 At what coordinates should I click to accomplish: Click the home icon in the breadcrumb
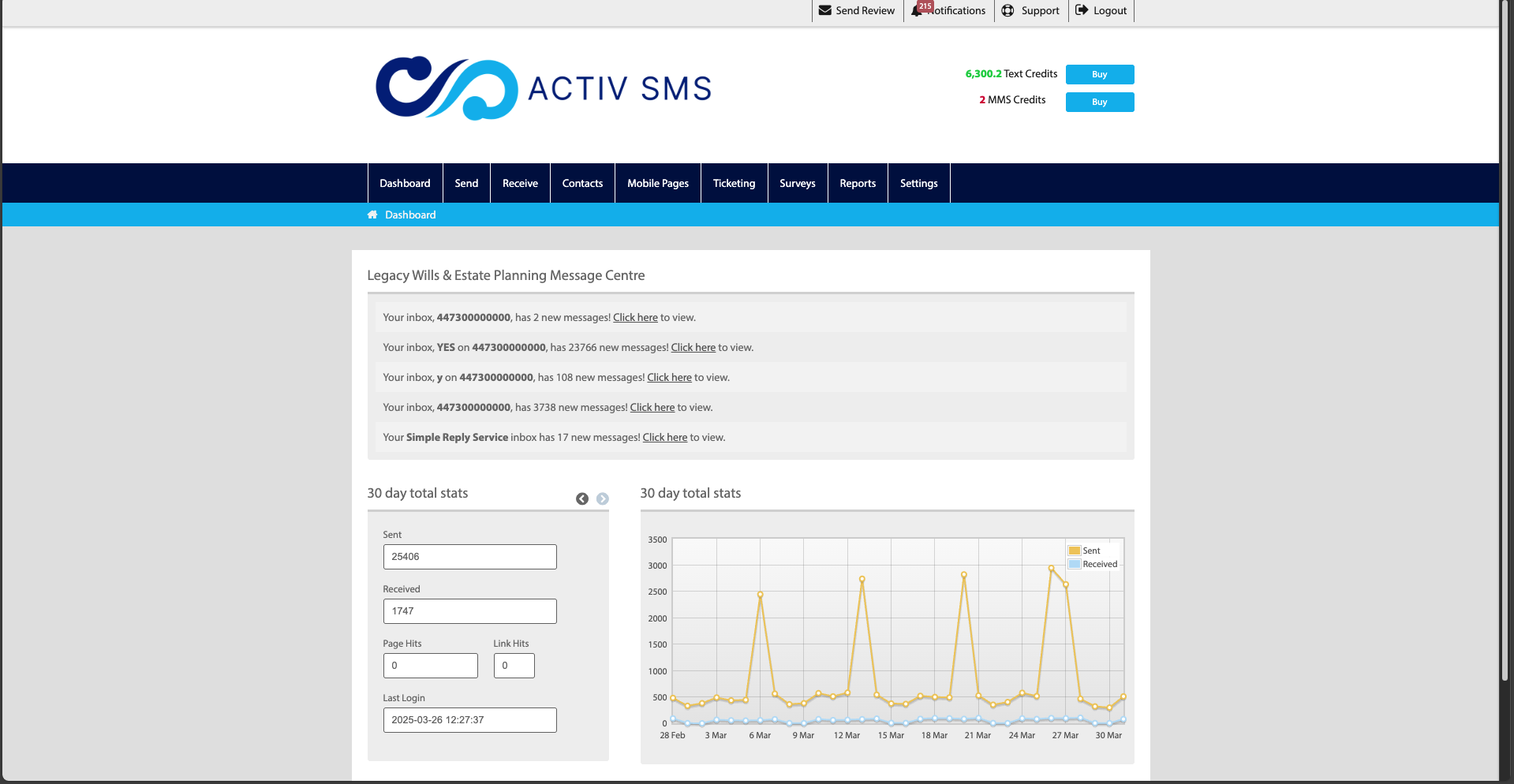372,215
